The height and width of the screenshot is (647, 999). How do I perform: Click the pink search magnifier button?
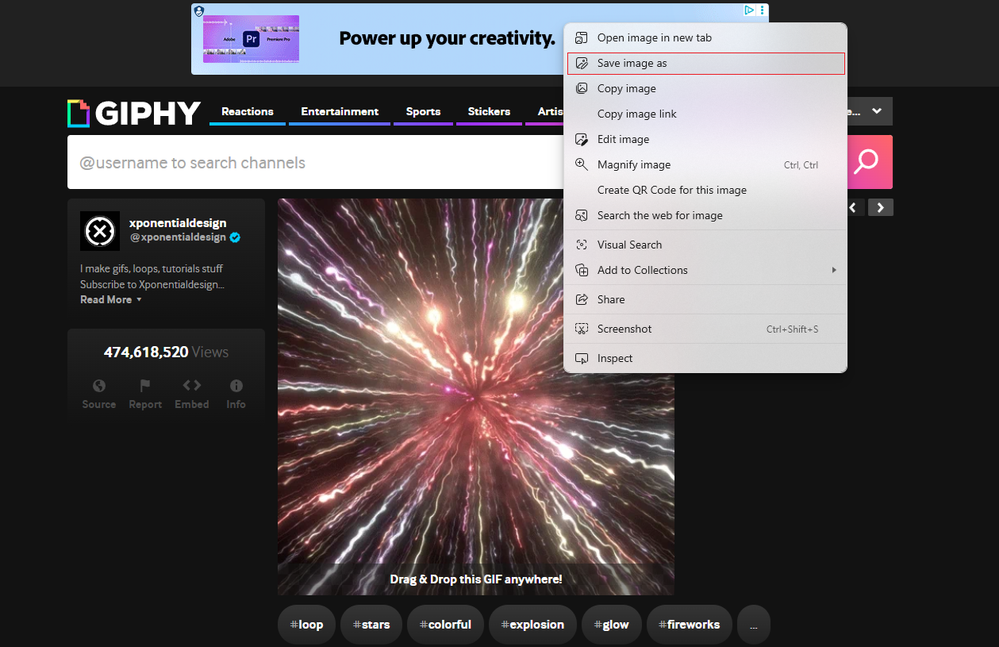pyautogui.click(x=869, y=162)
